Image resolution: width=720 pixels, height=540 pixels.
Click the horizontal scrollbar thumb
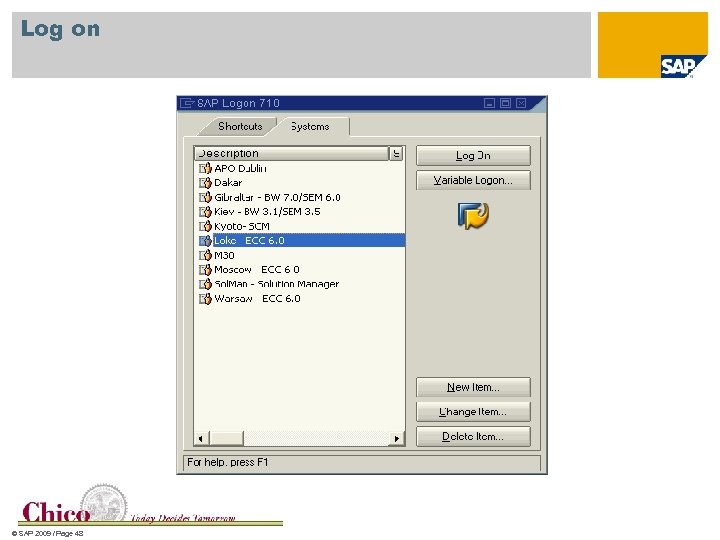coord(226,439)
